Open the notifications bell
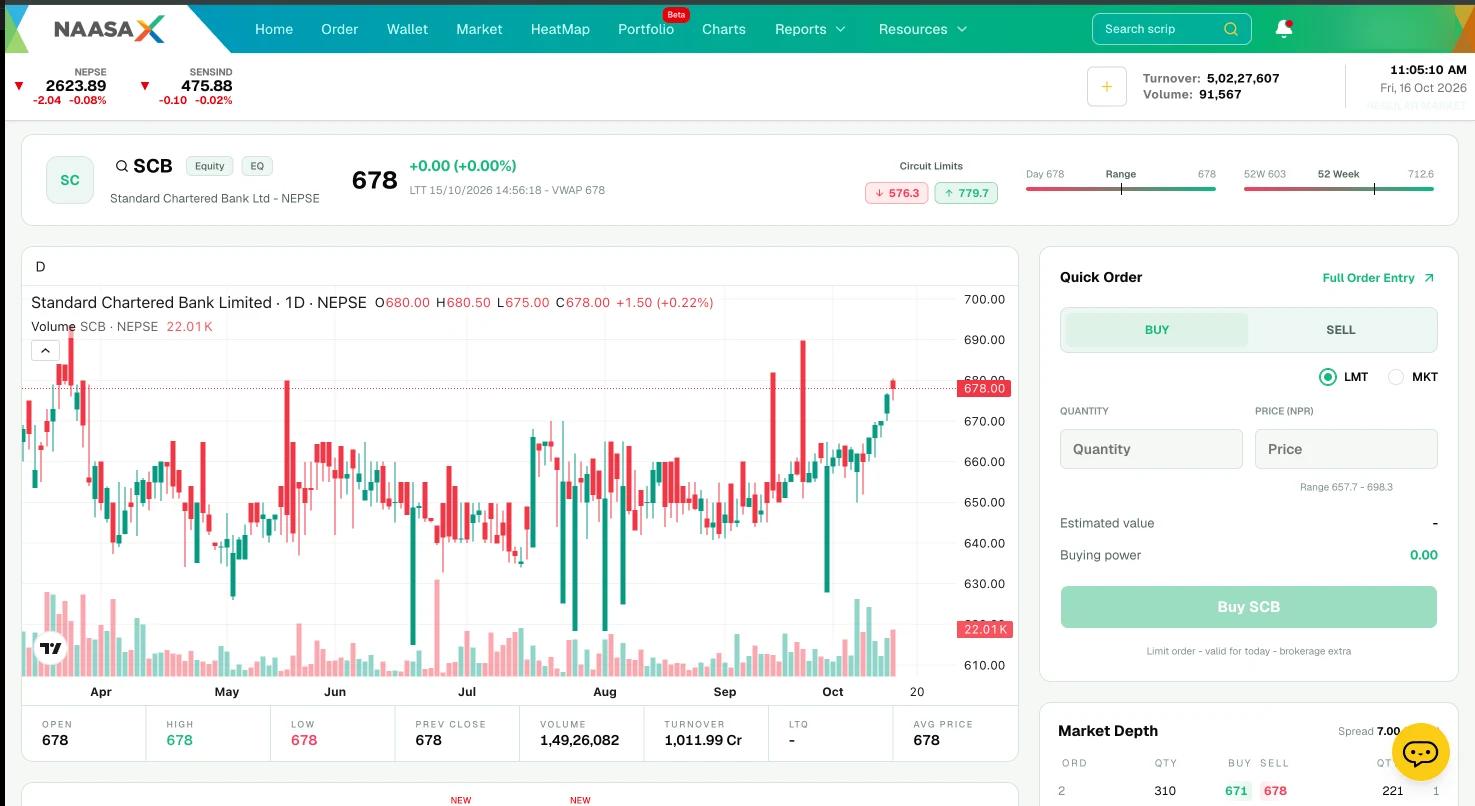 coord(1284,29)
